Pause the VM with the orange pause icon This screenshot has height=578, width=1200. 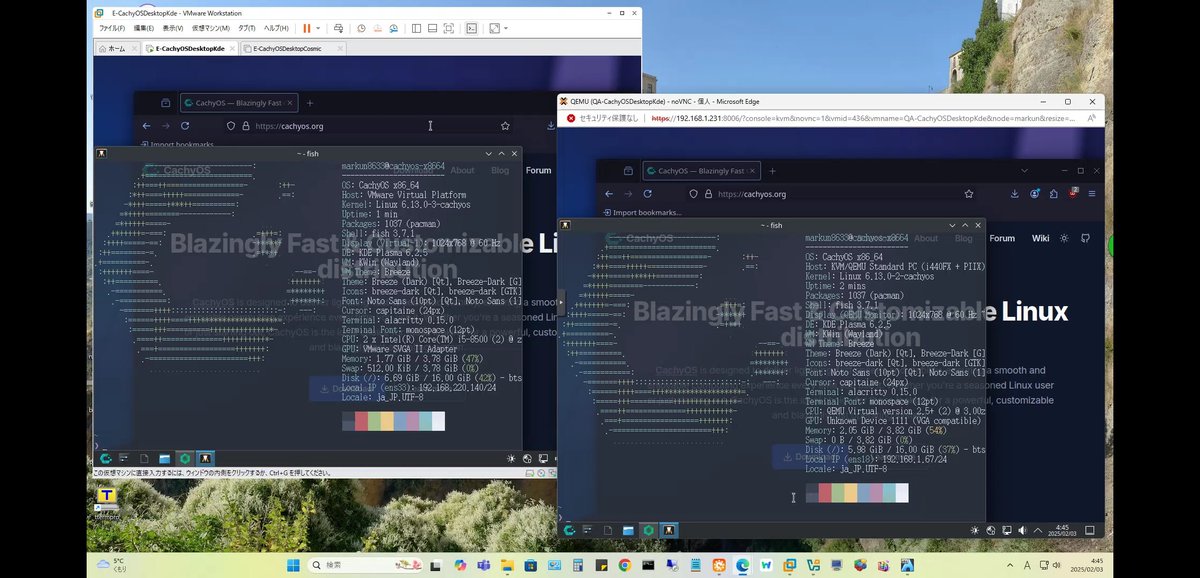(x=306, y=28)
